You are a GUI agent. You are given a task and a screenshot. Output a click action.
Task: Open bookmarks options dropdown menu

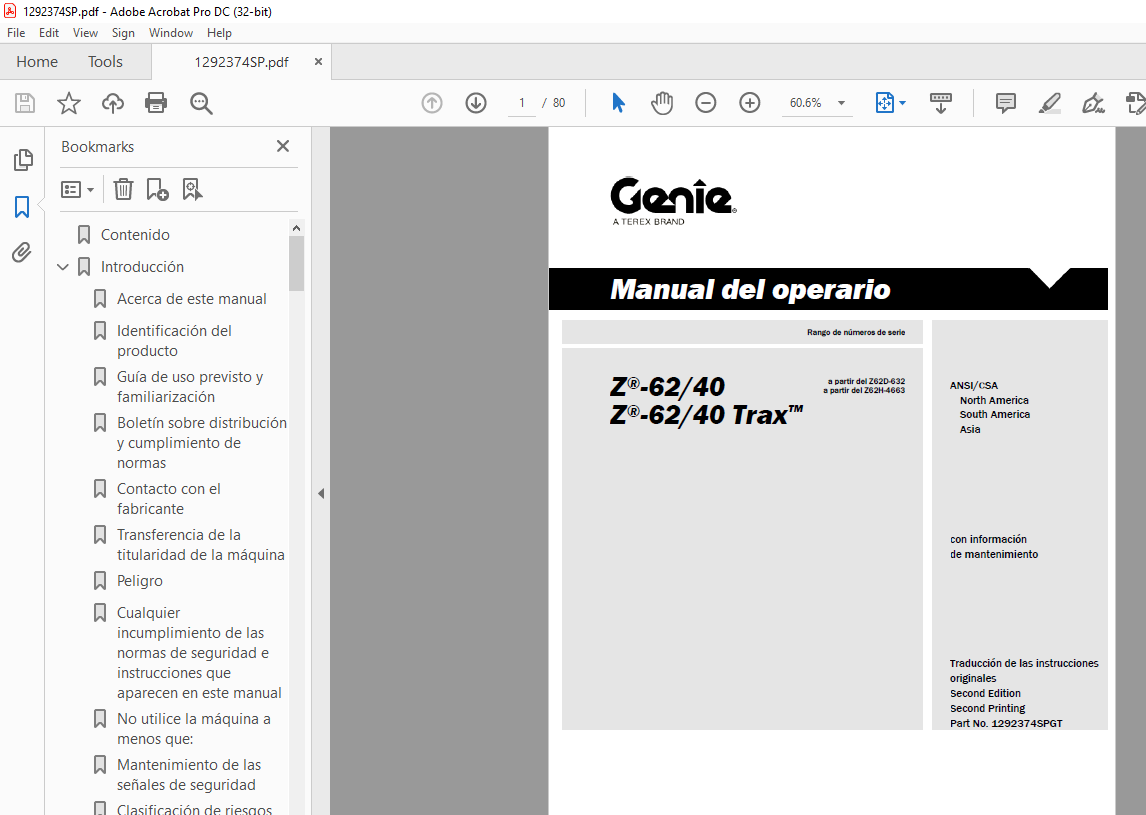pos(77,190)
